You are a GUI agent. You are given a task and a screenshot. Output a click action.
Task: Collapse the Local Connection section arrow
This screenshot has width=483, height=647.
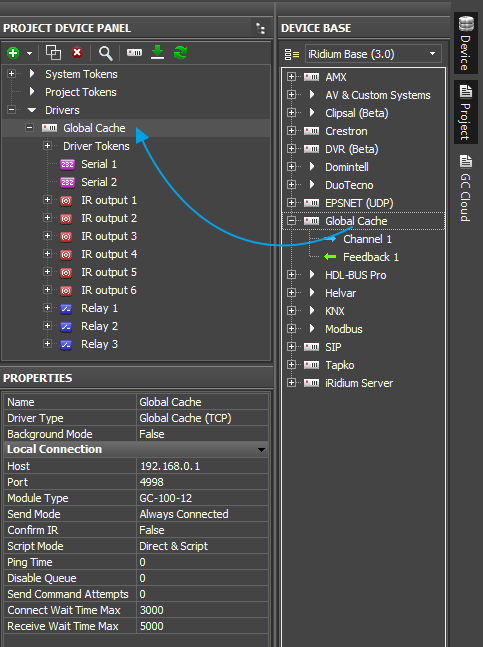click(x=261, y=450)
